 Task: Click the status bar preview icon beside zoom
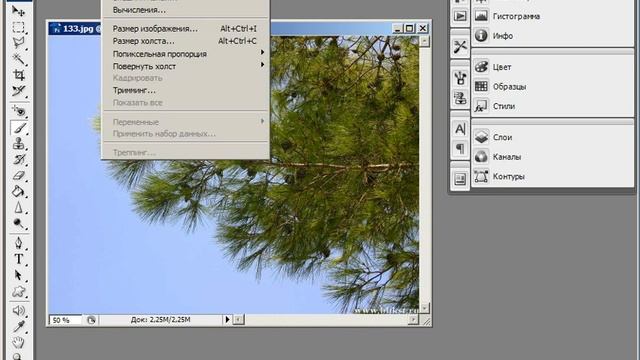click(x=91, y=320)
